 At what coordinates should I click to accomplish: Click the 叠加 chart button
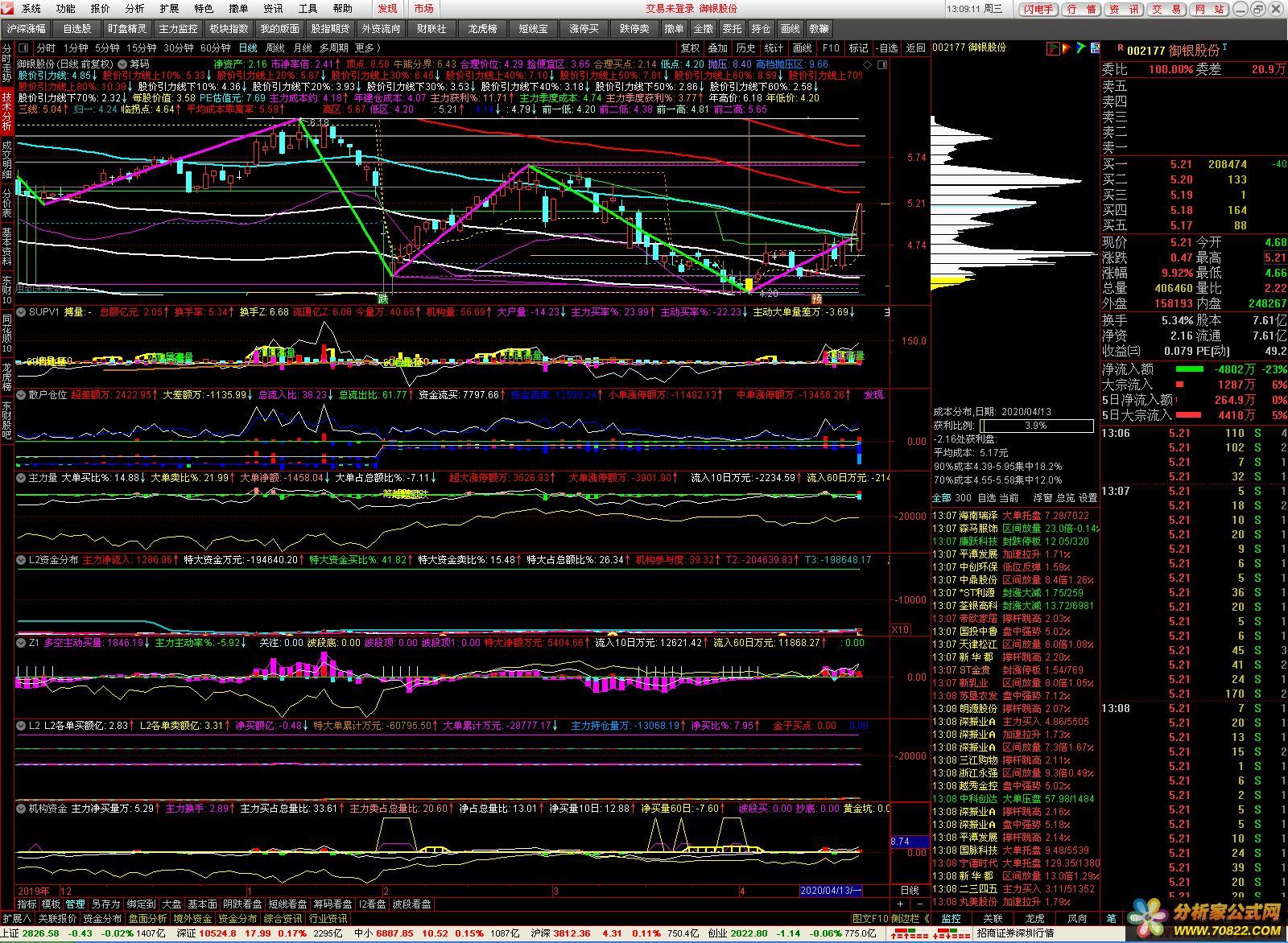tap(718, 48)
